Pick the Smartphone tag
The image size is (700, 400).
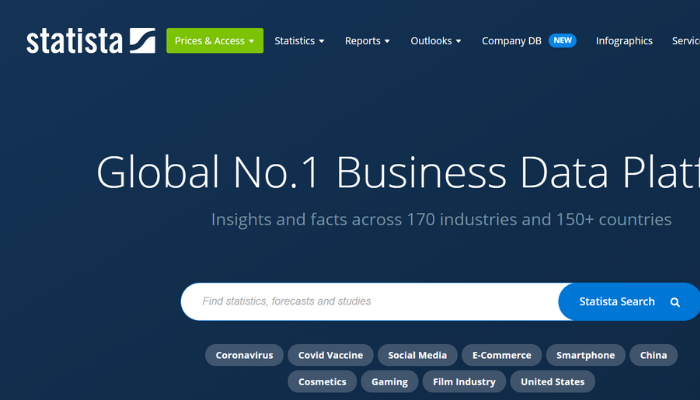tap(585, 355)
